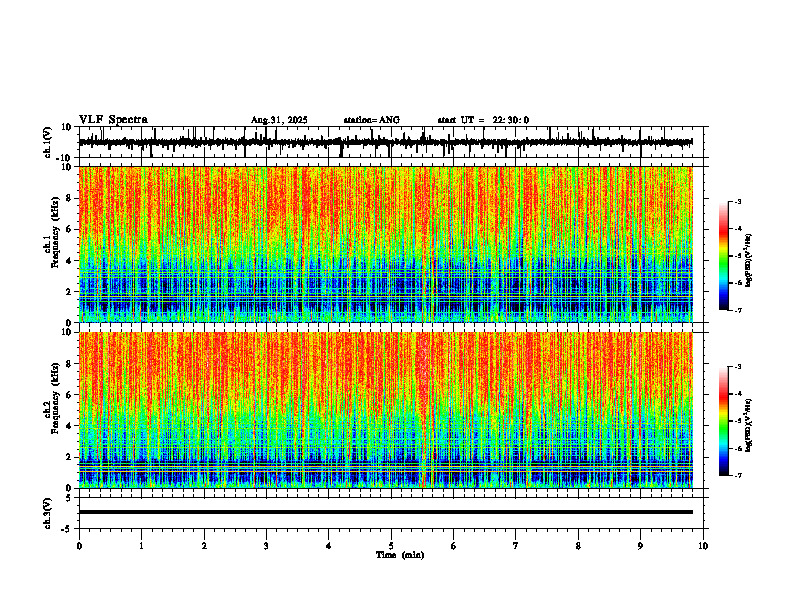Screen dimensions: 792x612
Task: Click the ch.1 color scale bar
Action: tap(724, 256)
